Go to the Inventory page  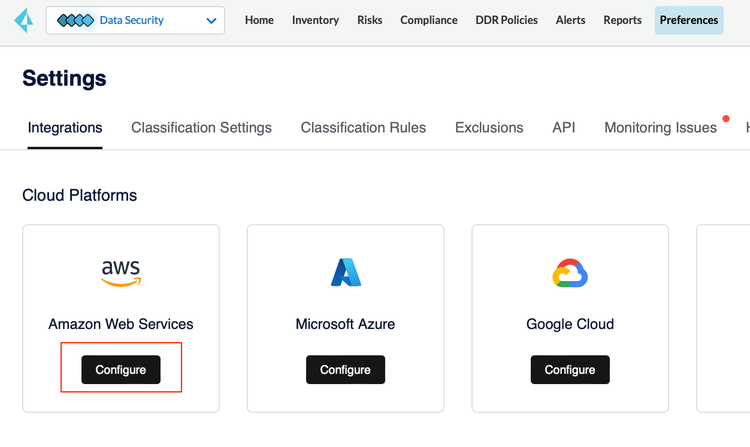315,20
